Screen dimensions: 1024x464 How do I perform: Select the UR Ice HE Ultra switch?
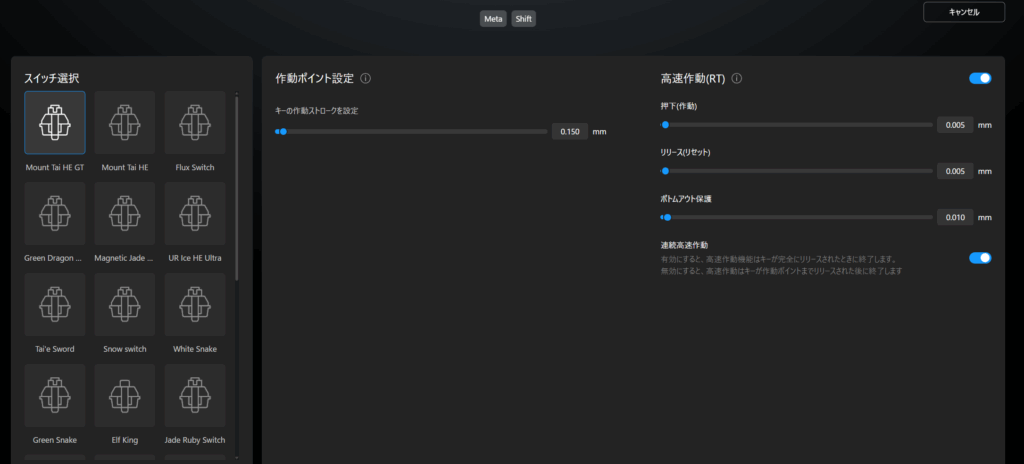(195, 213)
